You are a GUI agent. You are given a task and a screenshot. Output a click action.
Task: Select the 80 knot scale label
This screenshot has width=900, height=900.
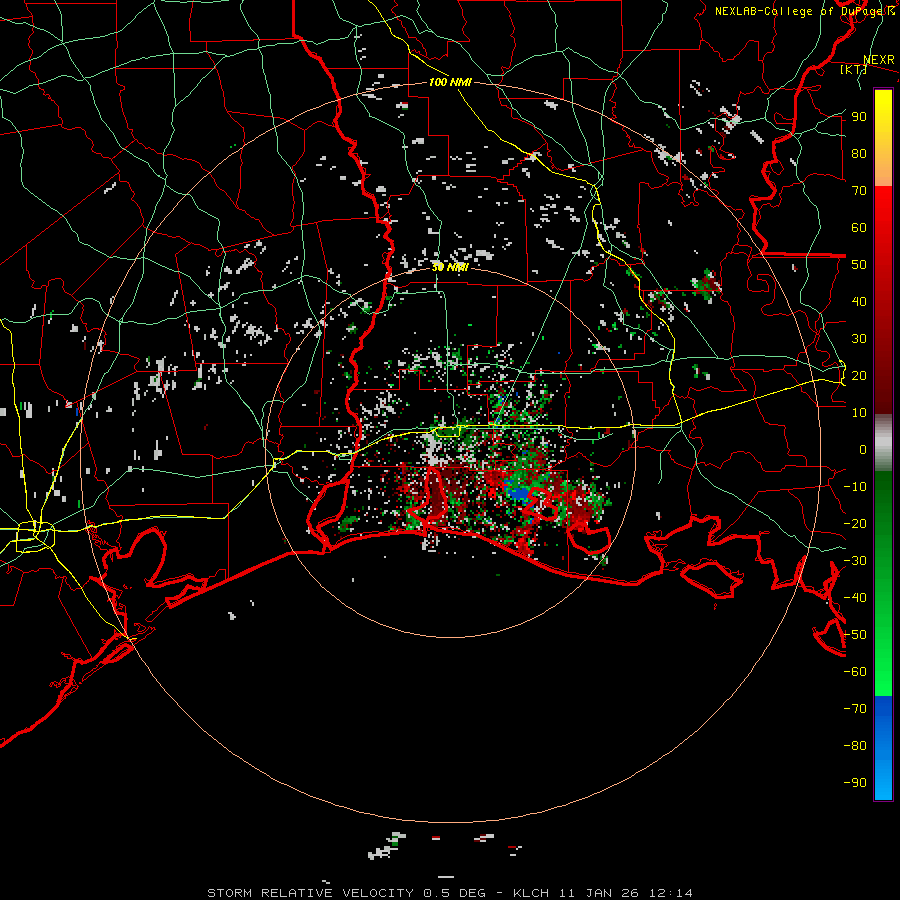(x=859, y=153)
